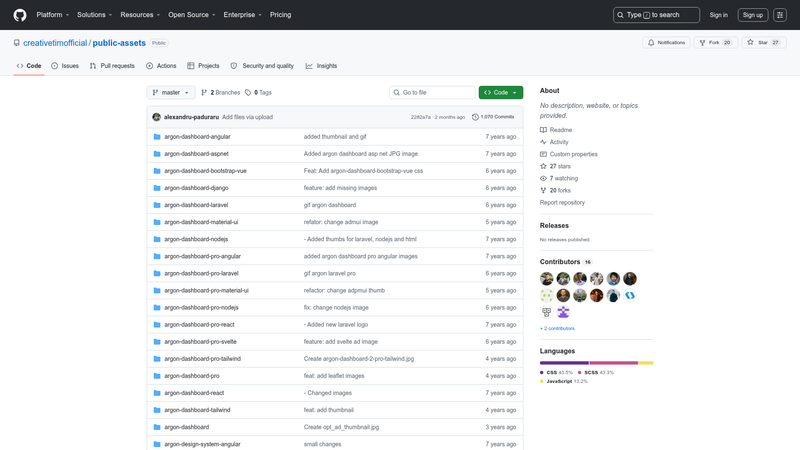Open the creativetimofficial owner link
This screenshot has width=800, height=450.
[x=55, y=43]
